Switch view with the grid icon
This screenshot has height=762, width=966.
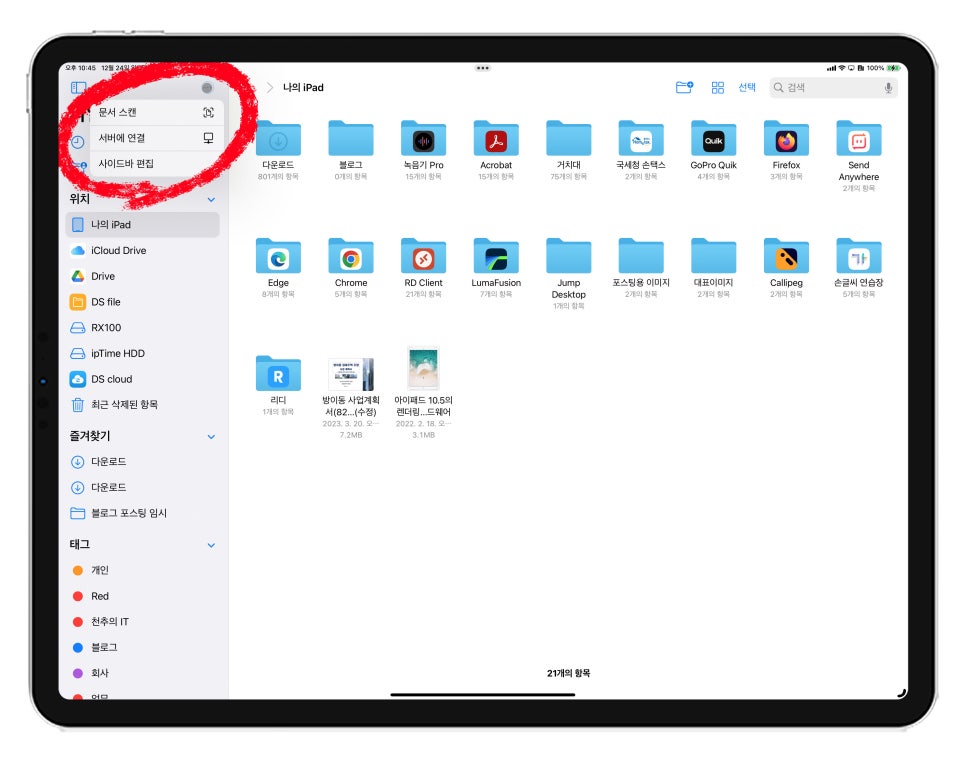pos(717,87)
